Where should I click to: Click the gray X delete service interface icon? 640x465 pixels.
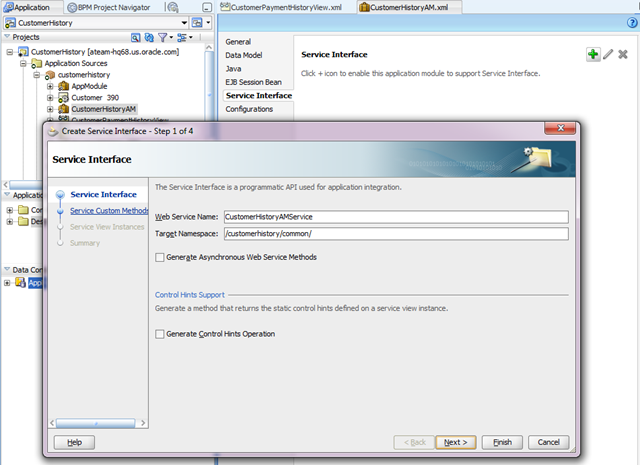[623, 54]
